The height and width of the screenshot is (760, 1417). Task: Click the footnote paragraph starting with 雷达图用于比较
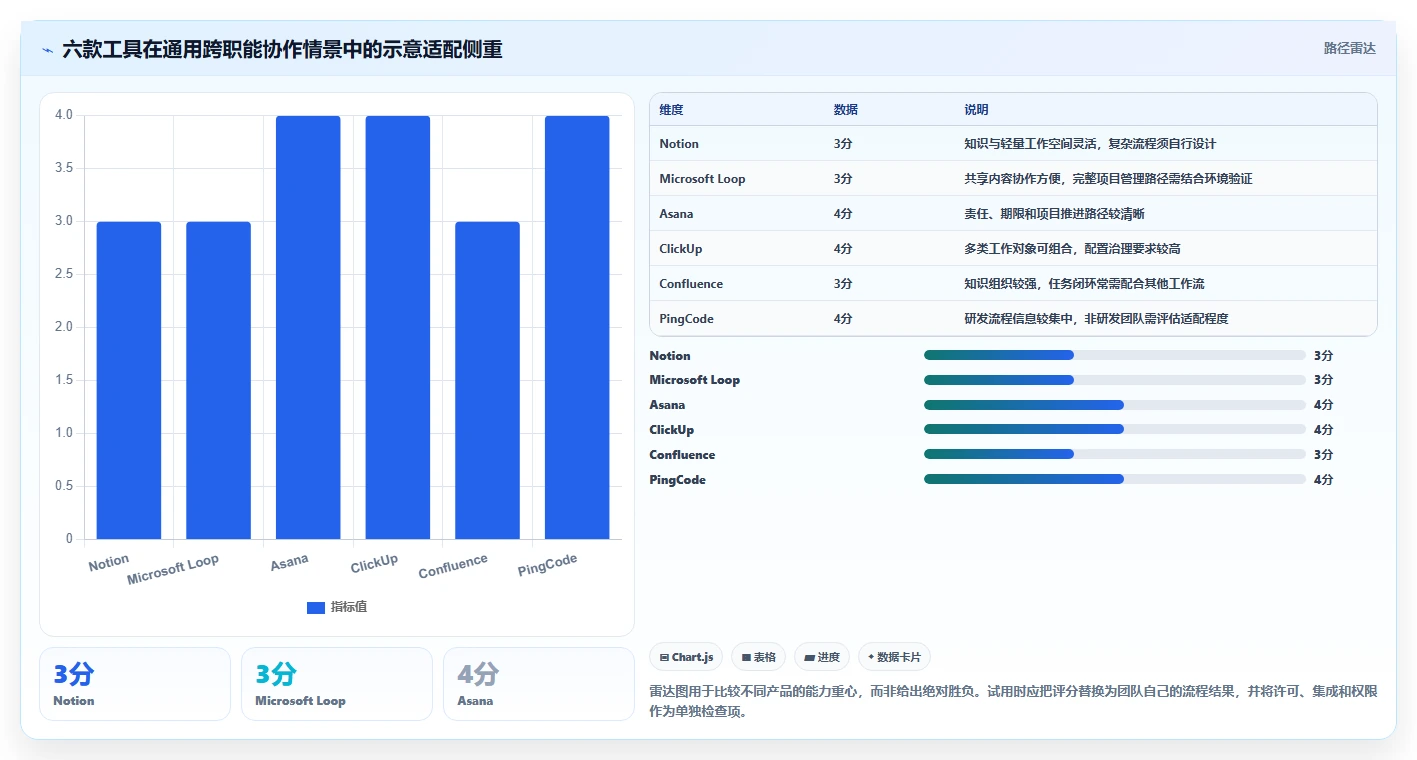[x=1013, y=702]
